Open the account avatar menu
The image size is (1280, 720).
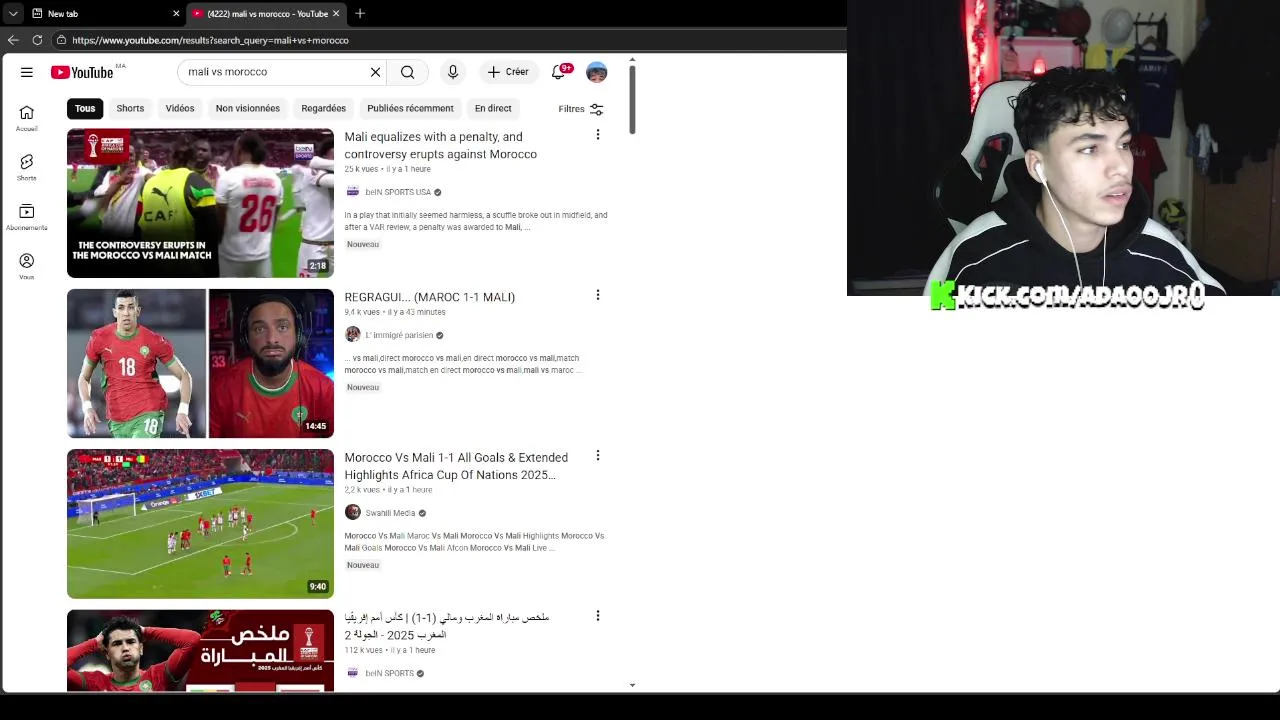[x=597, y=72]
